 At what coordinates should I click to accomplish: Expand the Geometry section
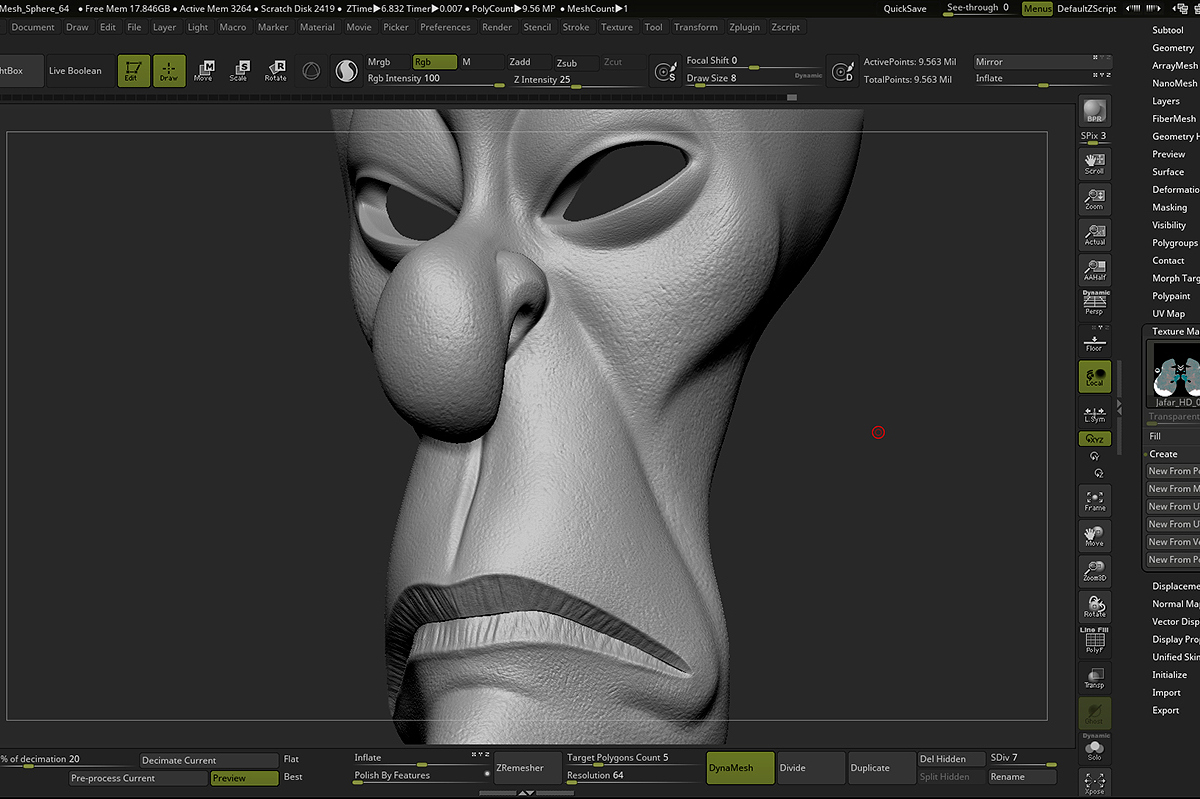click(1173, 48)
